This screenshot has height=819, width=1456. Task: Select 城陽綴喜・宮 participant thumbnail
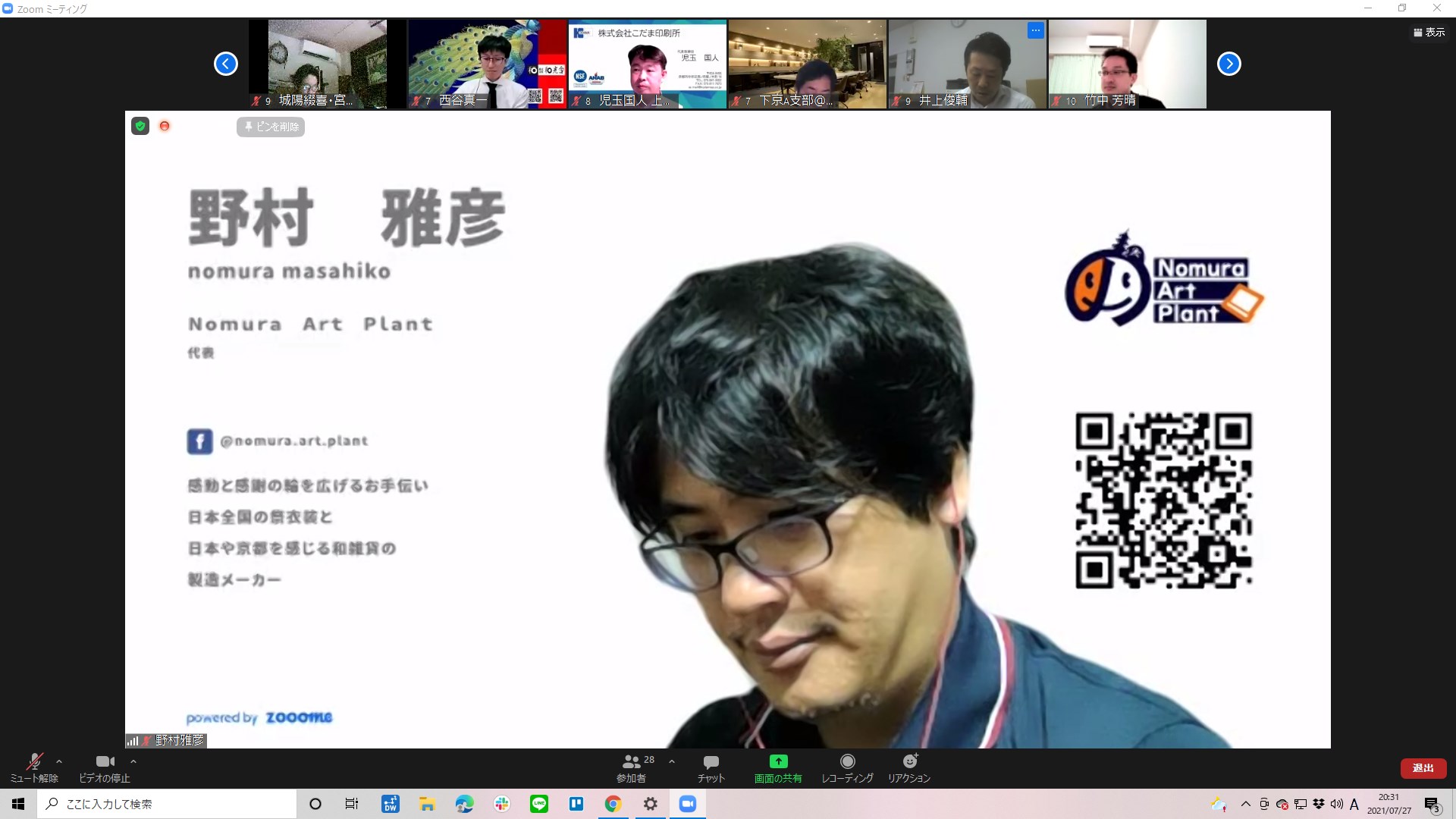[328, 64]
